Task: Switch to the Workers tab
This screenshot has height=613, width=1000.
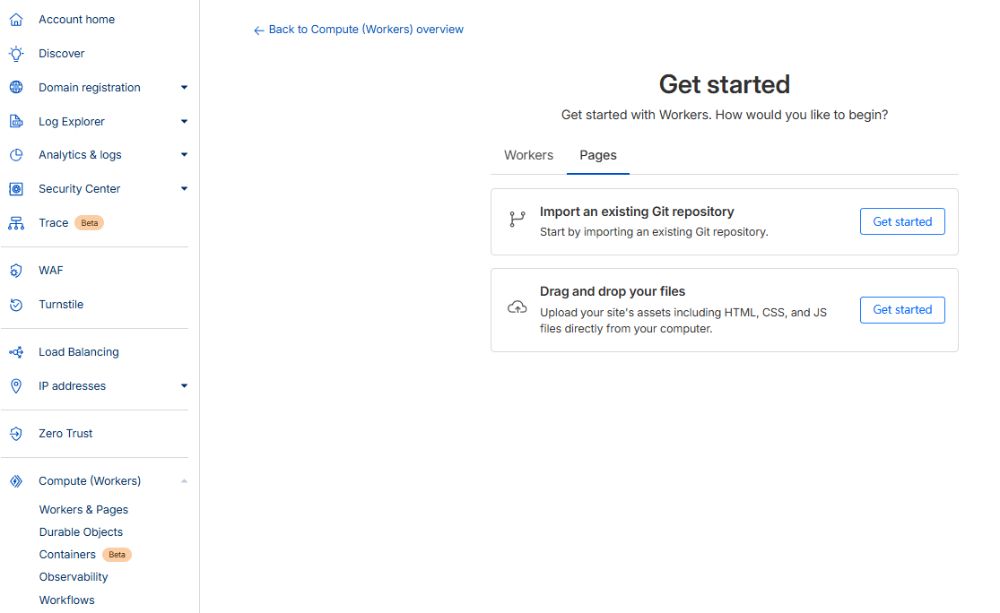Action: 528,155
